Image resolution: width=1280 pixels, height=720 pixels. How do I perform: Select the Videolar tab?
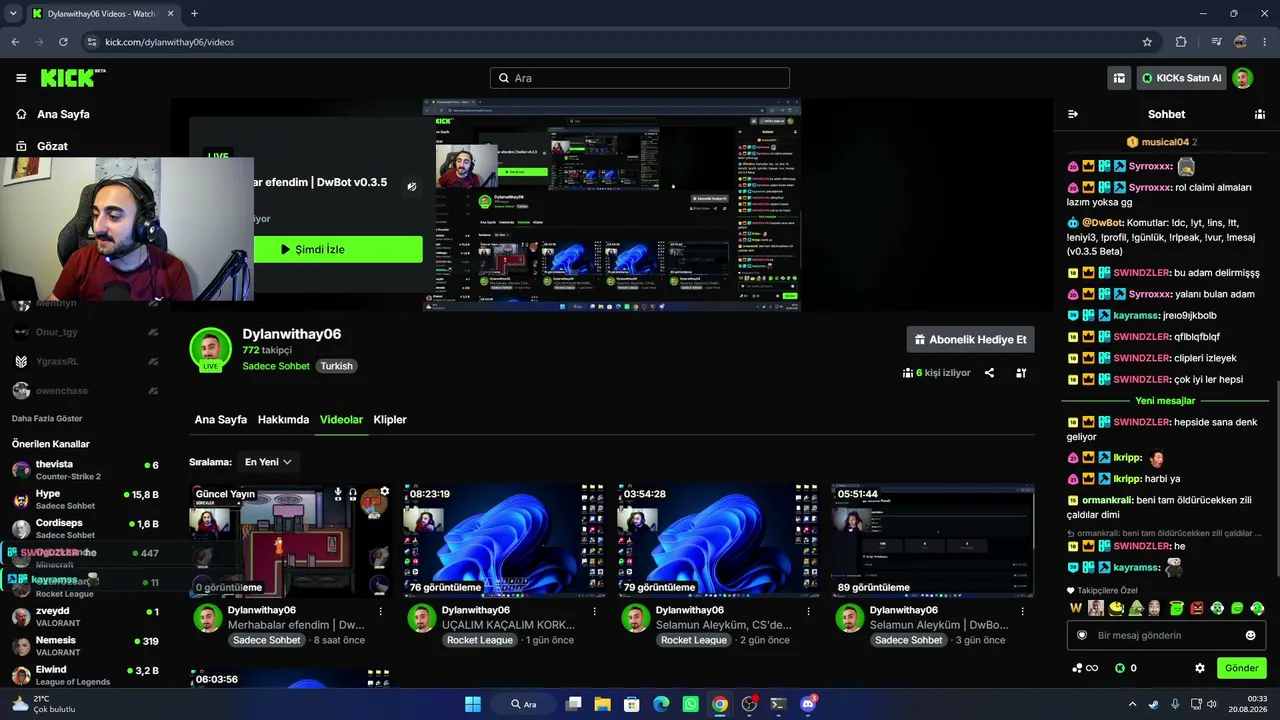coord(341,420)
